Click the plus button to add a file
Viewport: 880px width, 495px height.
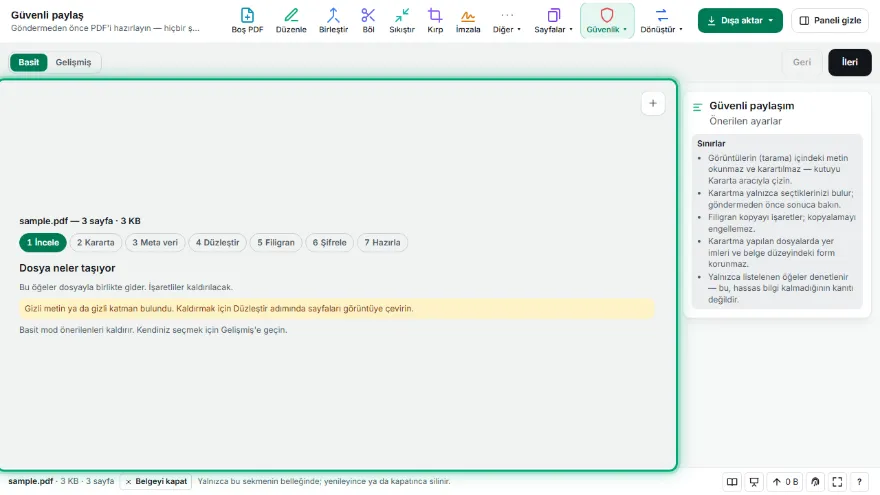653,103
